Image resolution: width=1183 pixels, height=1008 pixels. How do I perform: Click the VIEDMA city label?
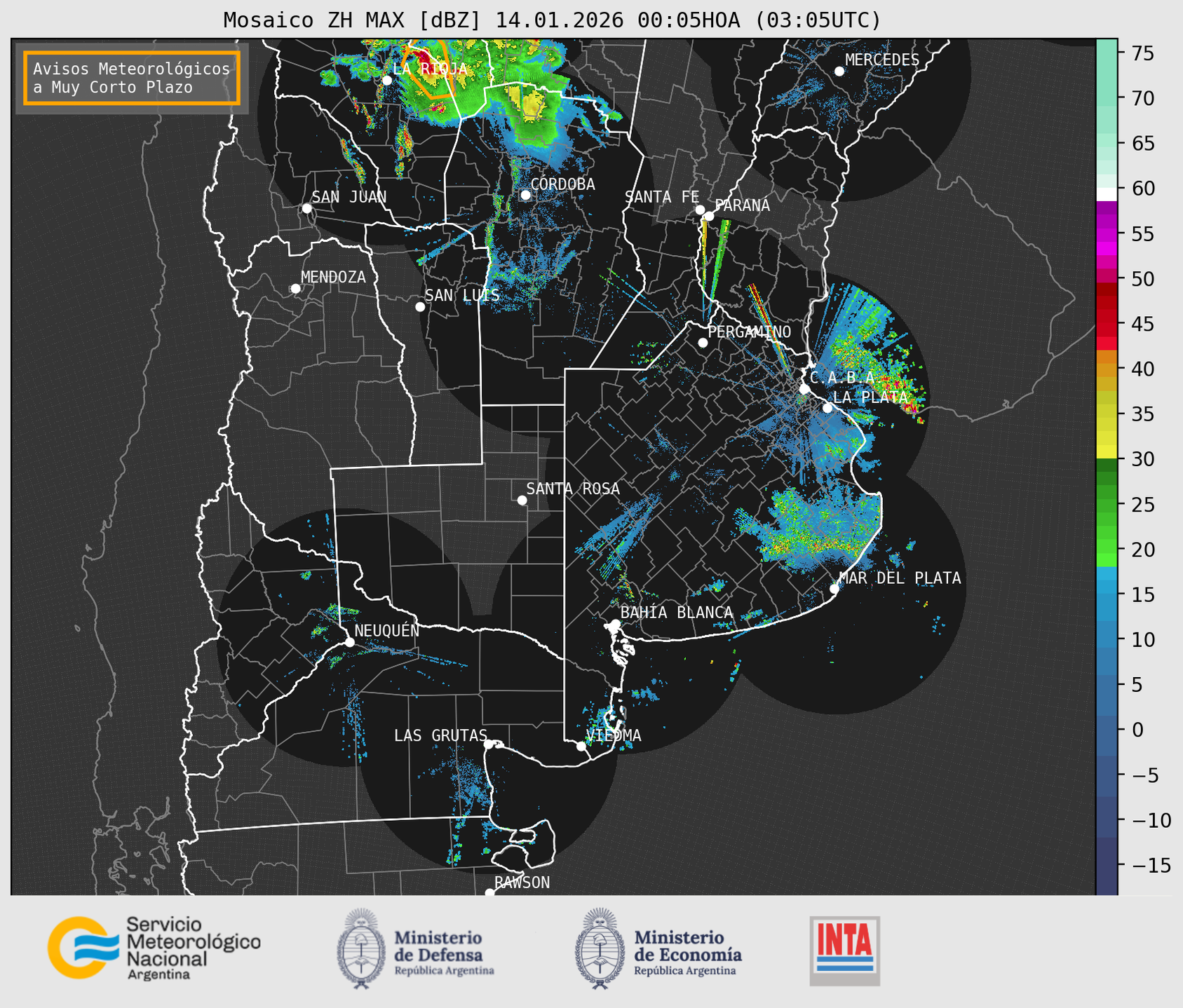[614, 735]
